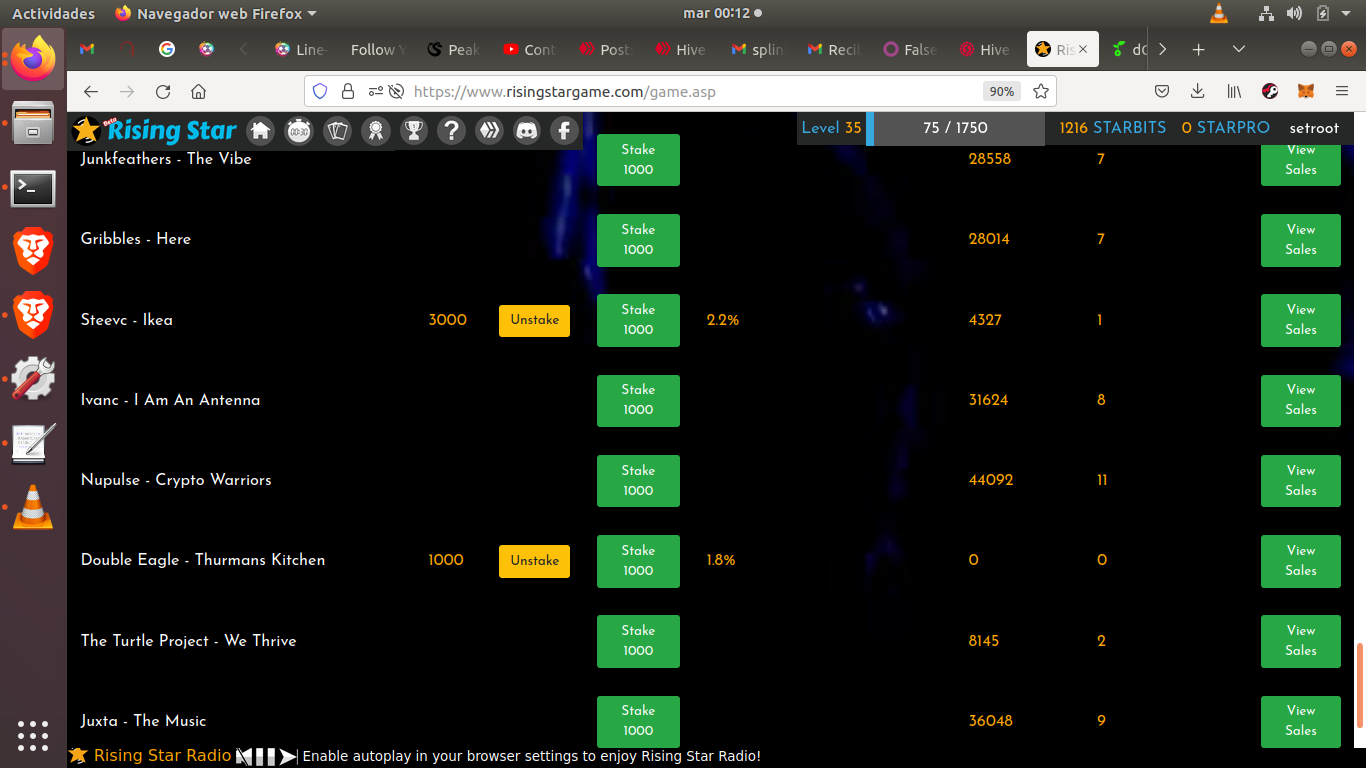Open the Firefox library icon
This screenshot has height=768, width=1366.
(1235, 91)
